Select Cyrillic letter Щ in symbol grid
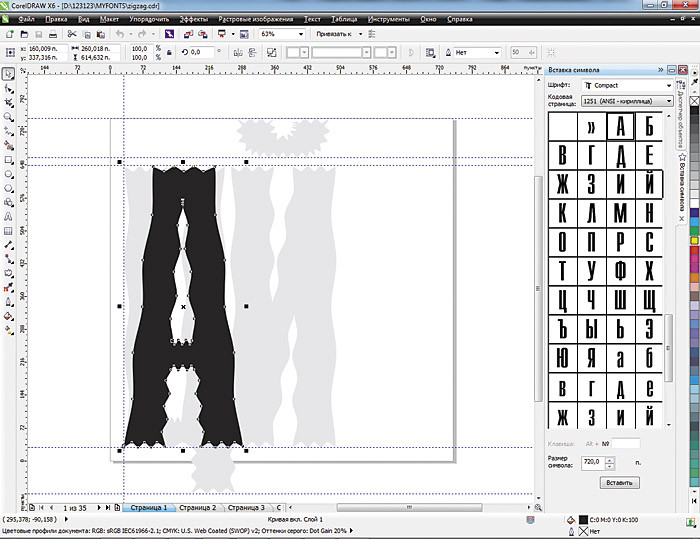Viewport: 700px width, 539px height. (649, 300)
